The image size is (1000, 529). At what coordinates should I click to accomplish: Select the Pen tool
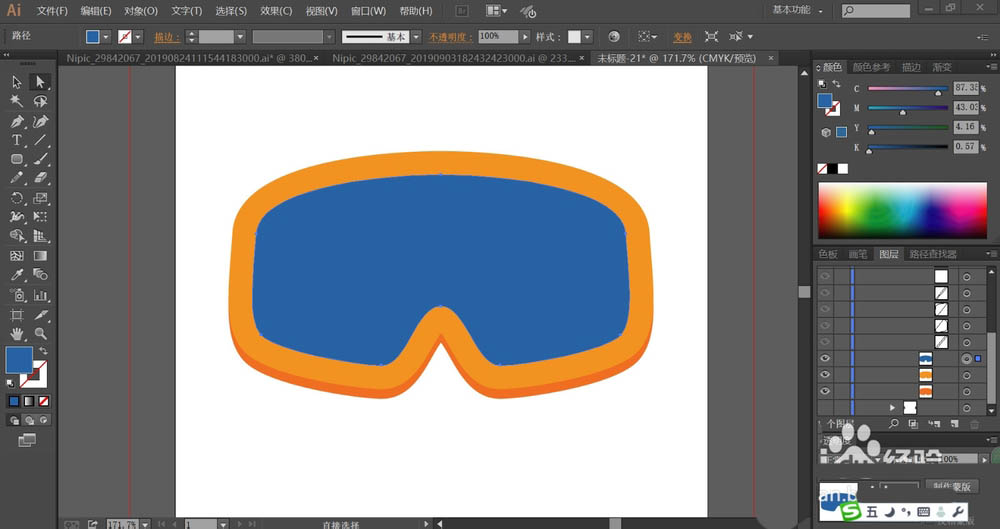[17, 121]
